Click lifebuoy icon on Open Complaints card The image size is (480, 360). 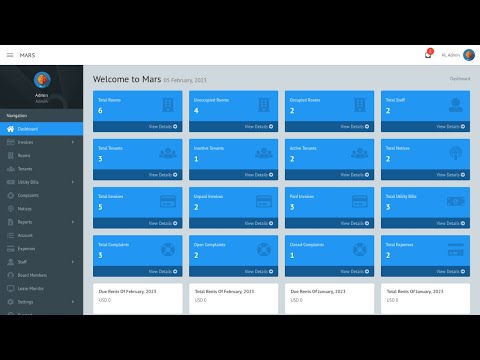[x=264, y=249]
